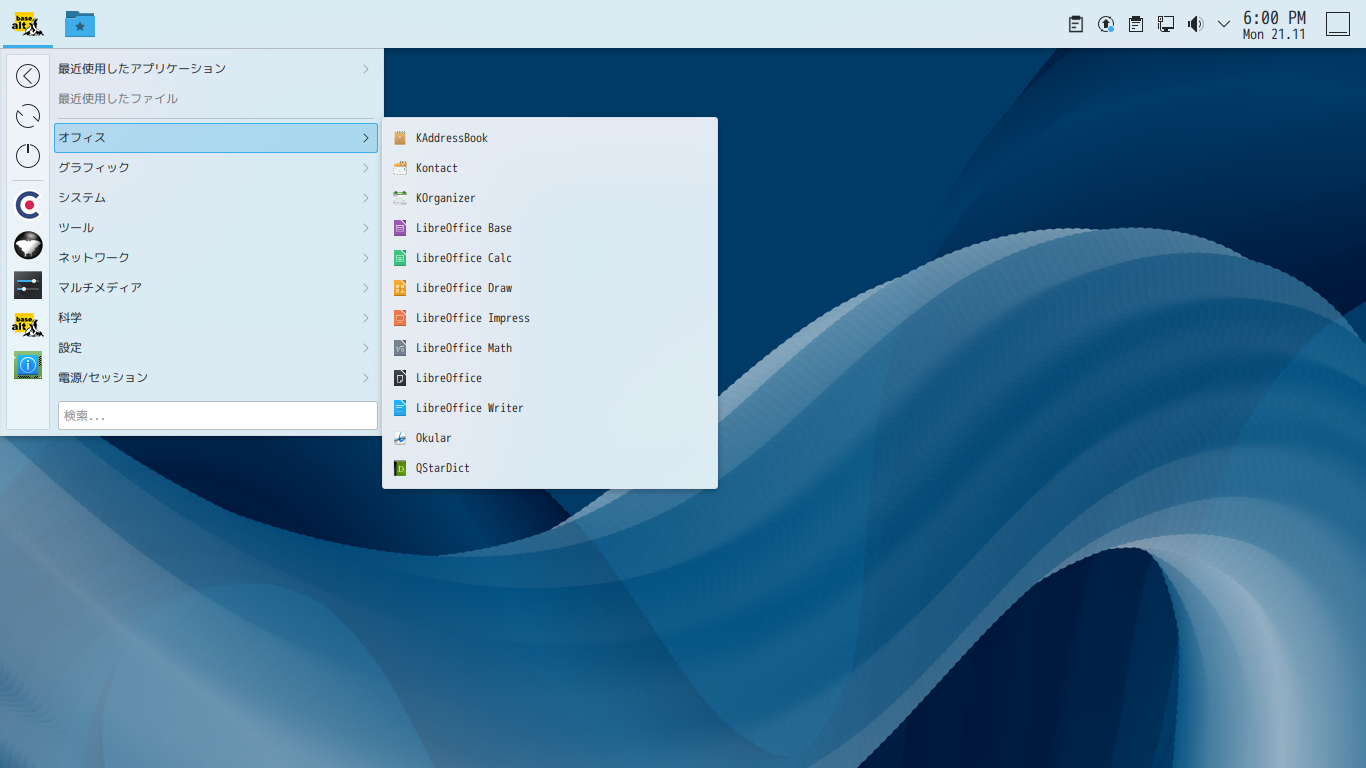The height and width of the screenshot is (768, 1366).
Task: Expand the arrow beside 電源/セッション
Action: (x=366, y=378)
